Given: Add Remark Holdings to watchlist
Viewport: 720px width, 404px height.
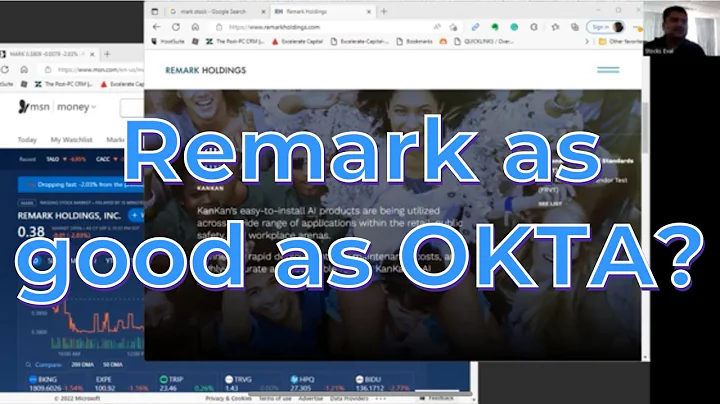Looking at the screenshot, I should click(136, 215).
